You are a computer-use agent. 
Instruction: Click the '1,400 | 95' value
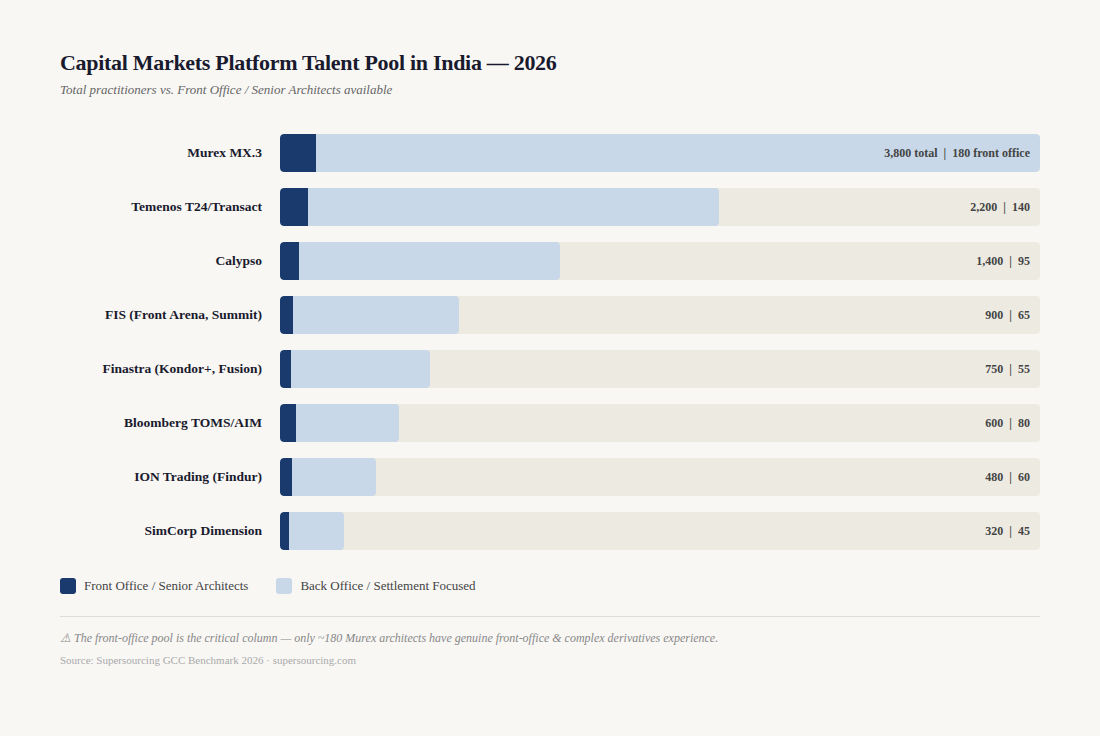[1003, 261]
